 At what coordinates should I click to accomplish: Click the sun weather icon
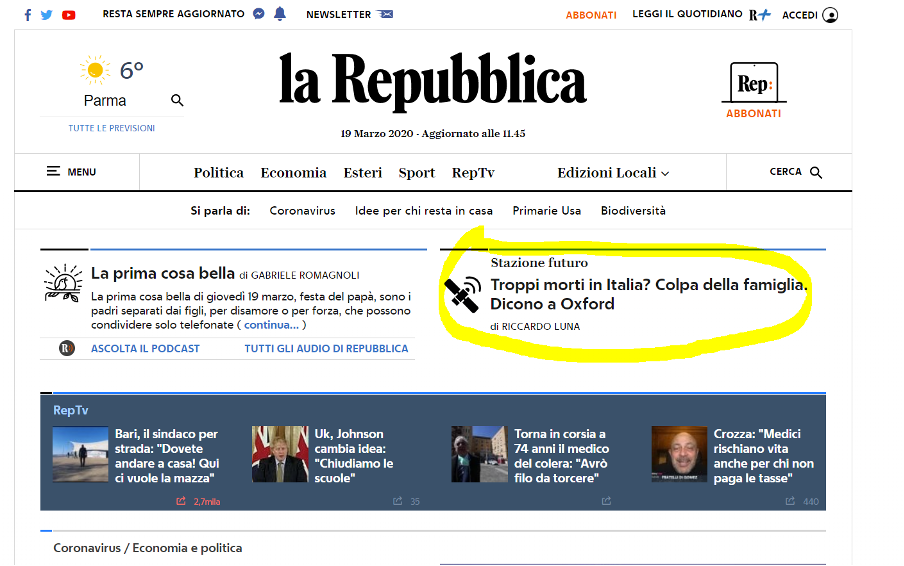click(95, 70)
